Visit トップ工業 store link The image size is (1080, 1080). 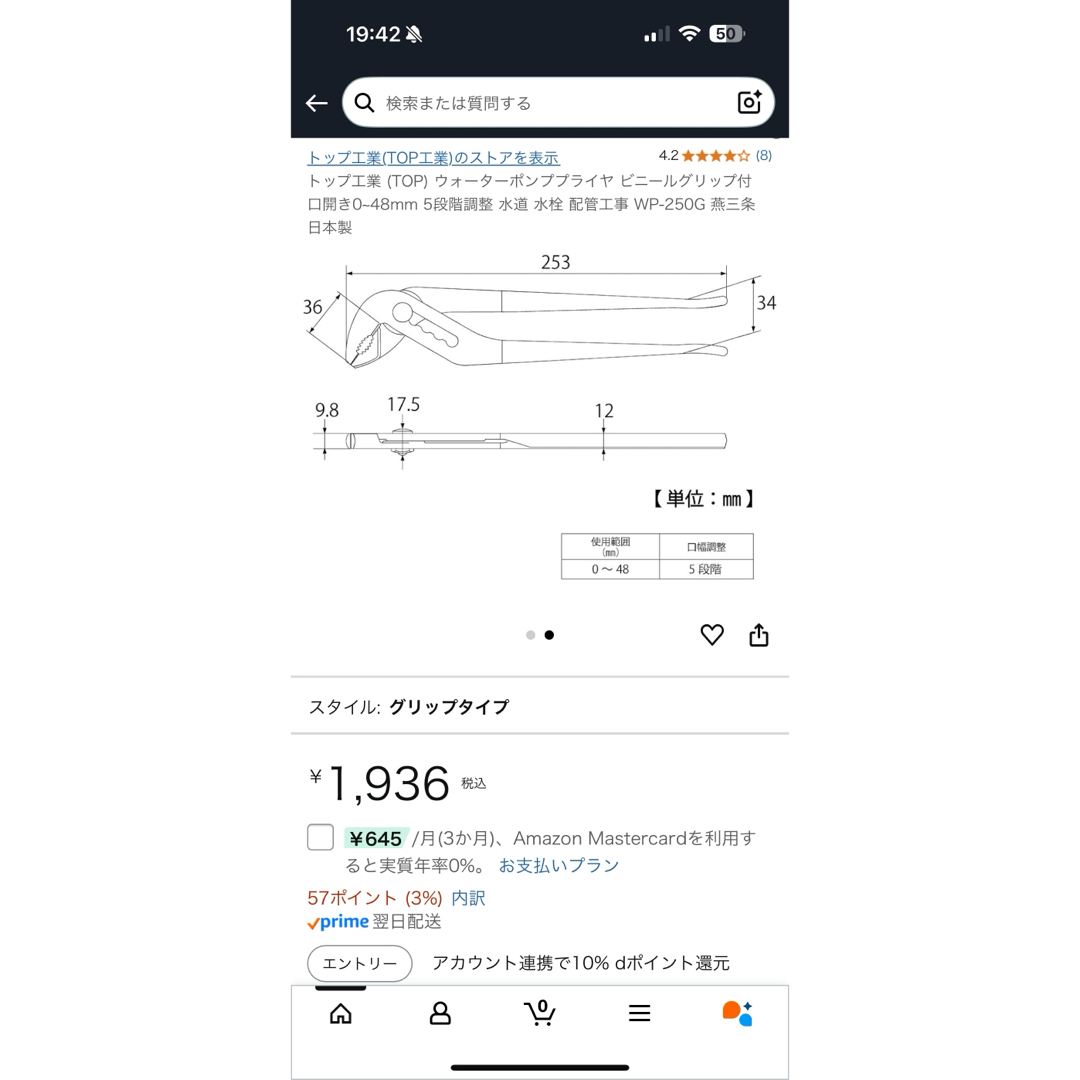click(433, 158)
